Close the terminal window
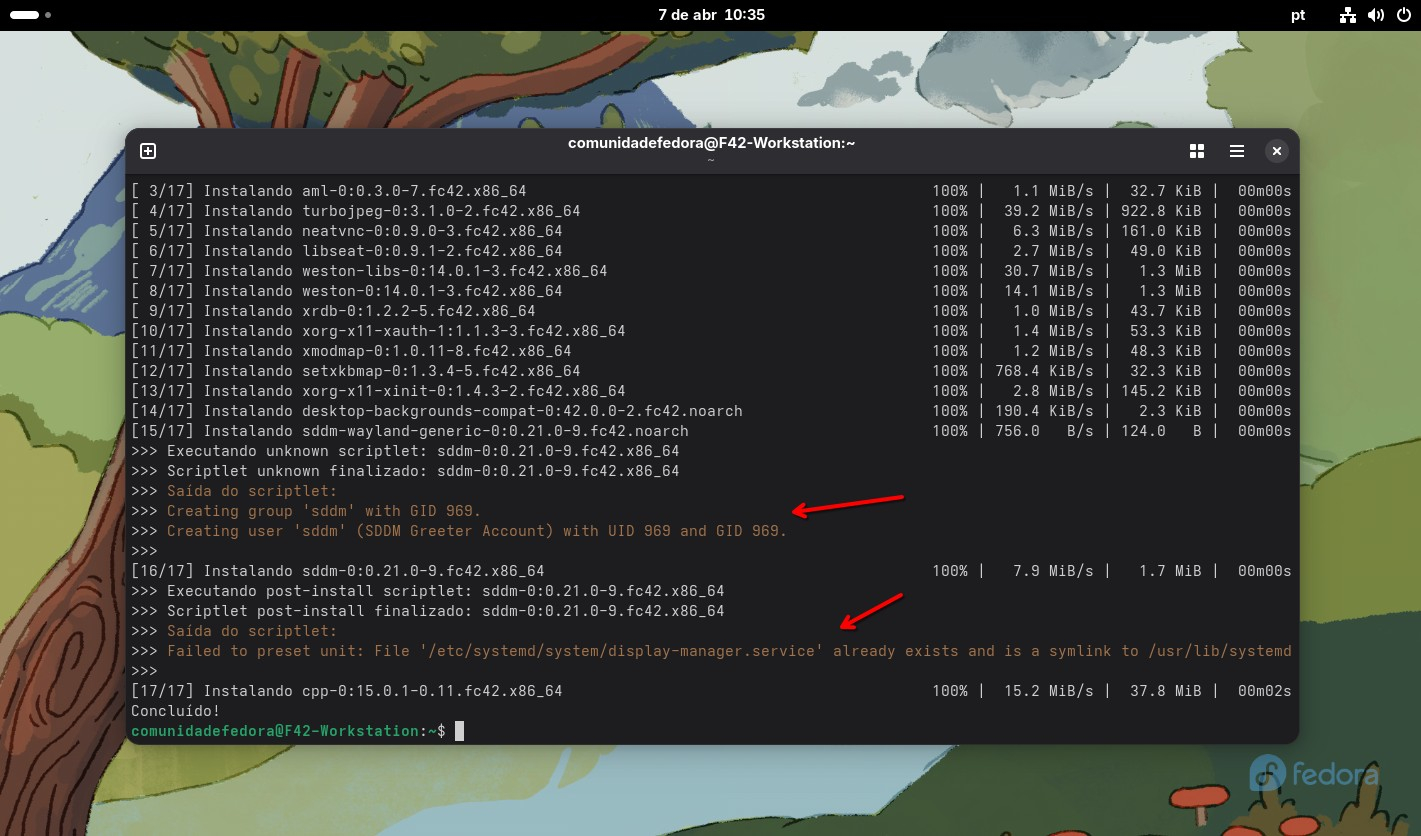 coord(1276,151)
